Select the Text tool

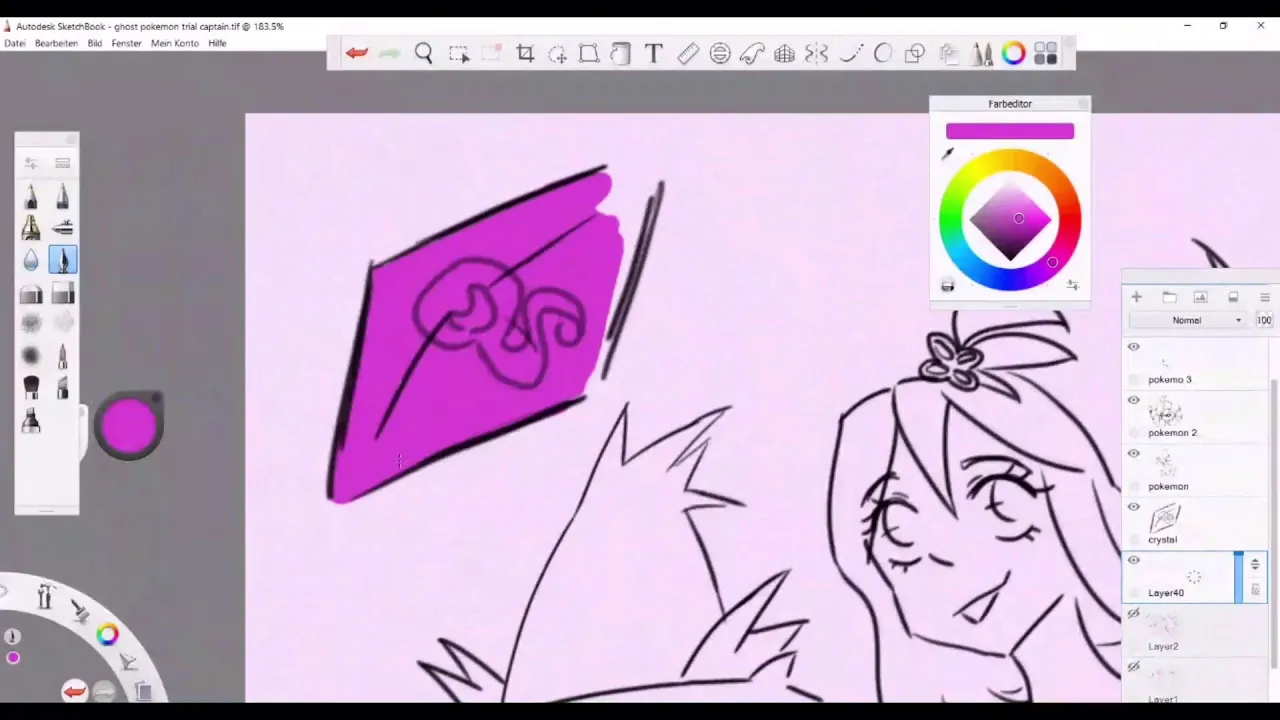click(653, 54)
